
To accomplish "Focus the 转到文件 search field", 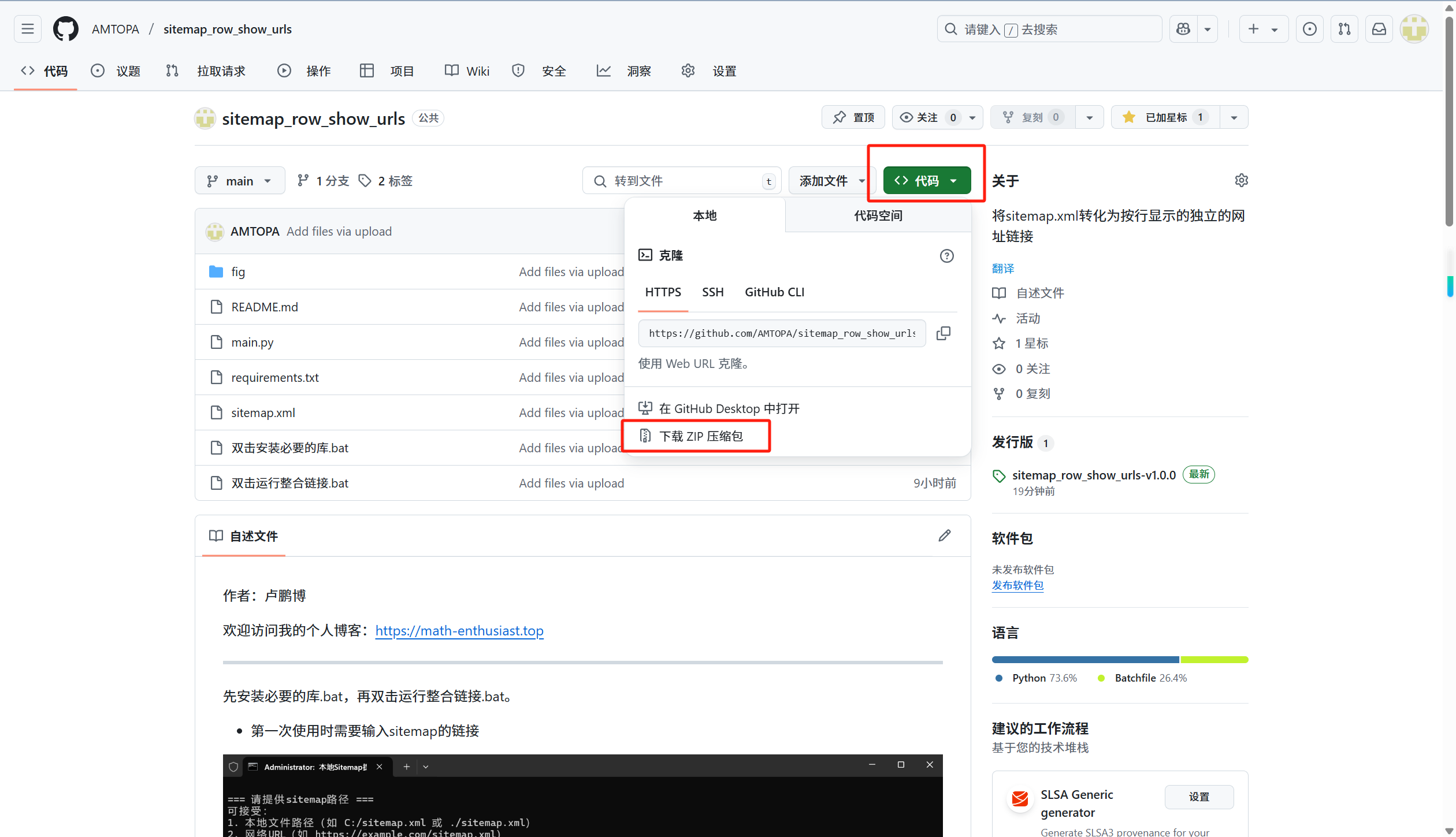I will (x=682, y=181).
